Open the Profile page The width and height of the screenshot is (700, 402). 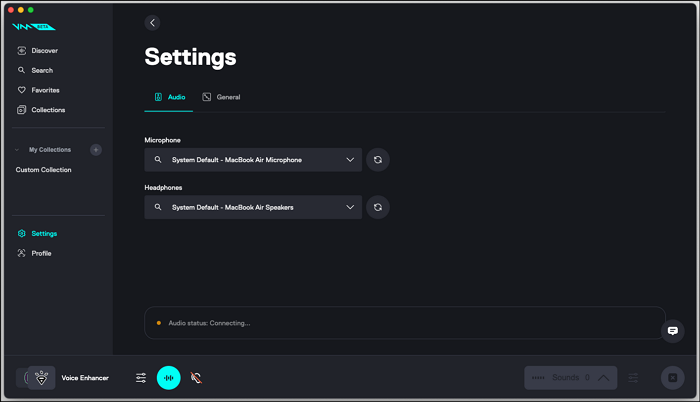click(x=40, y=253)
